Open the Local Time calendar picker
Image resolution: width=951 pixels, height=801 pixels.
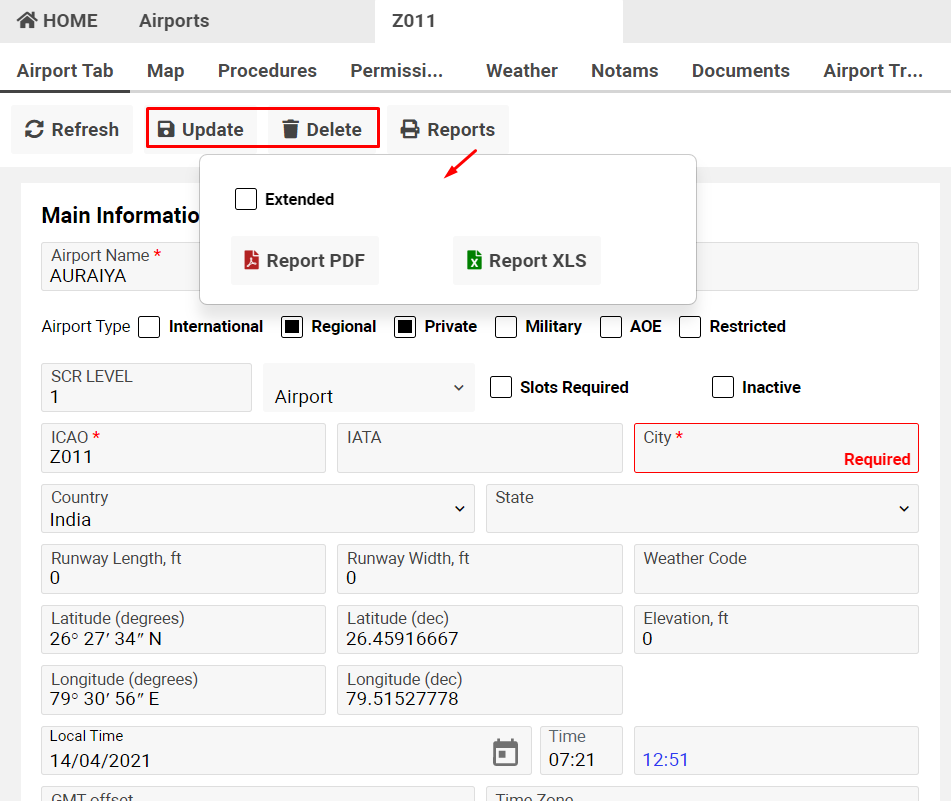point(506,753)
